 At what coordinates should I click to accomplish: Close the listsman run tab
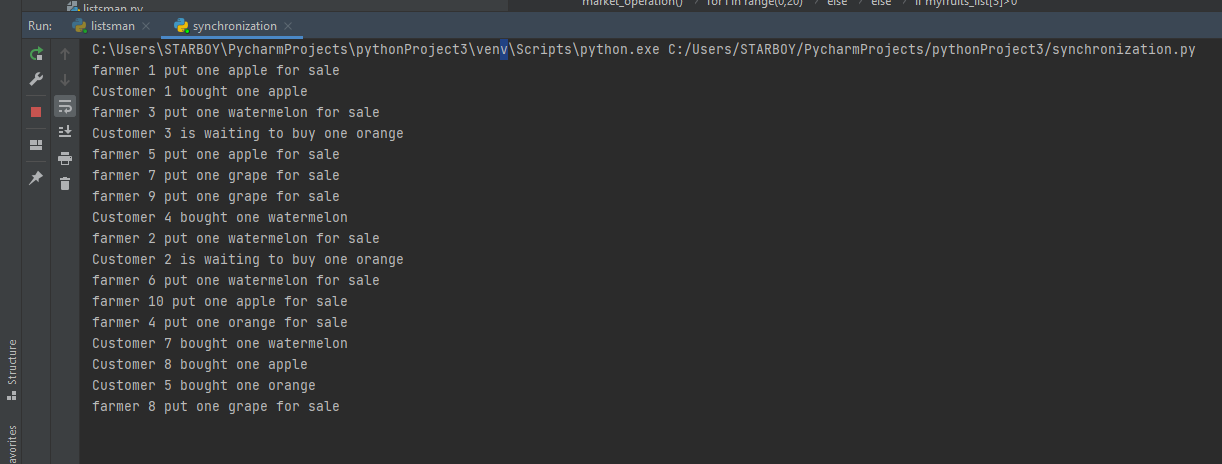coord(146,26)
